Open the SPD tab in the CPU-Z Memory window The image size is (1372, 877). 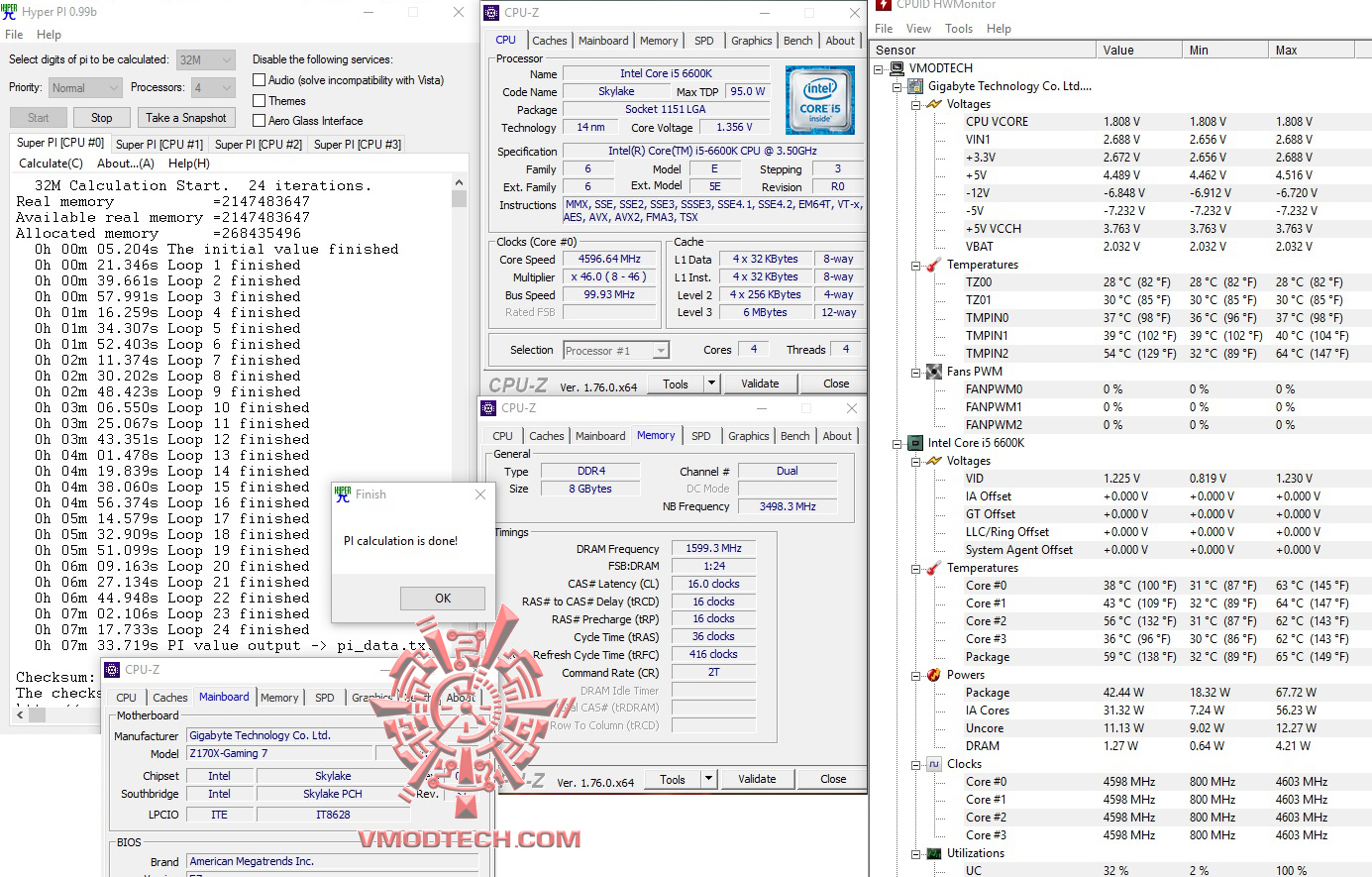click(x=701, y=436)
